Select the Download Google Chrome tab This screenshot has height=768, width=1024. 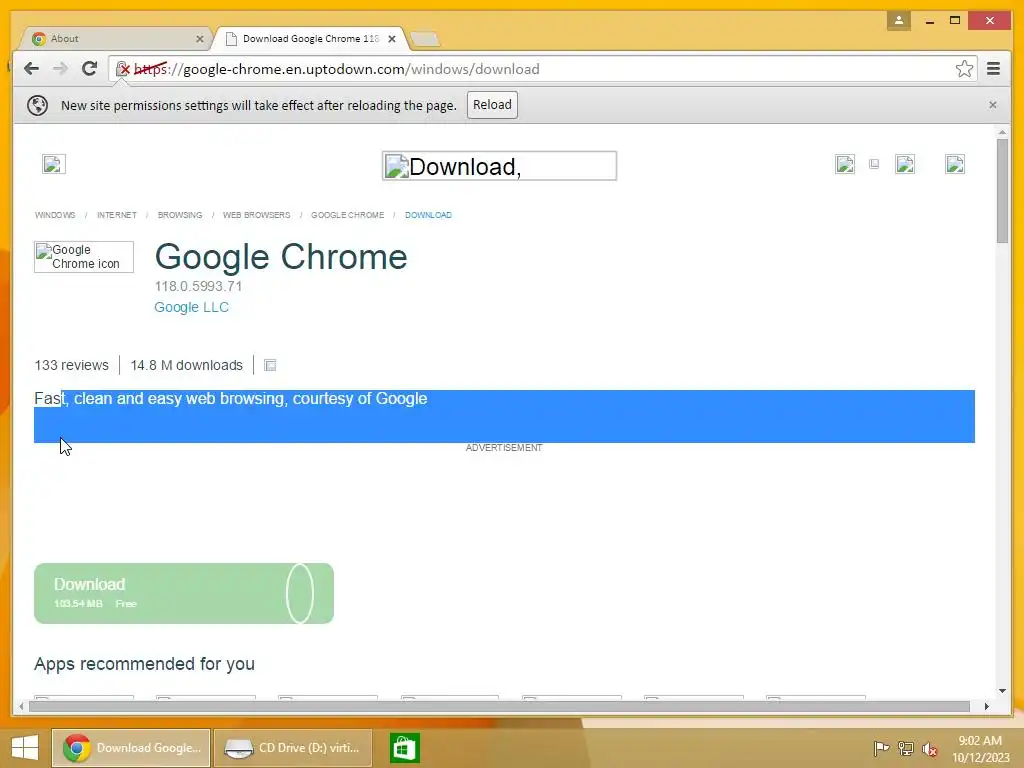312,39
